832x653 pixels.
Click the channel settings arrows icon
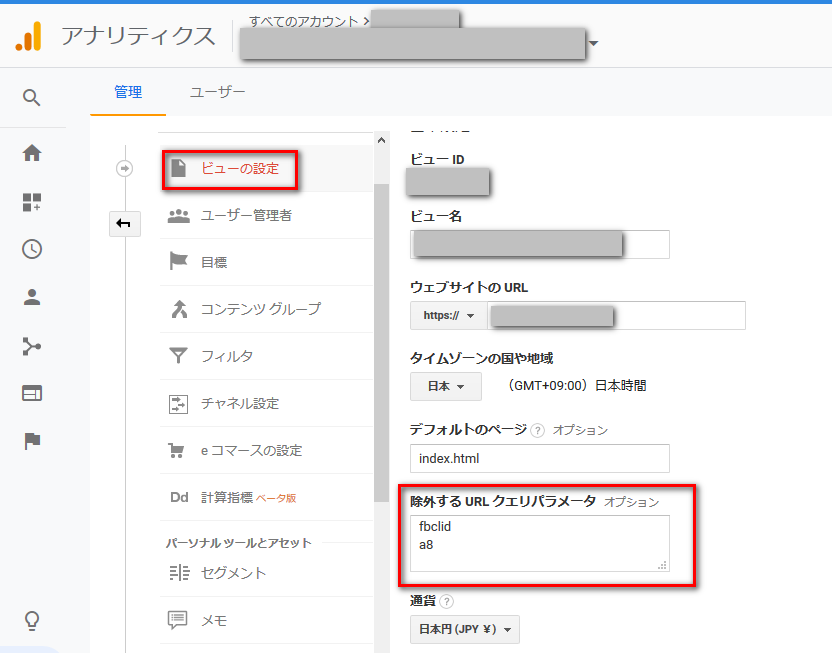pyautogui.click(x=178, y=404)
